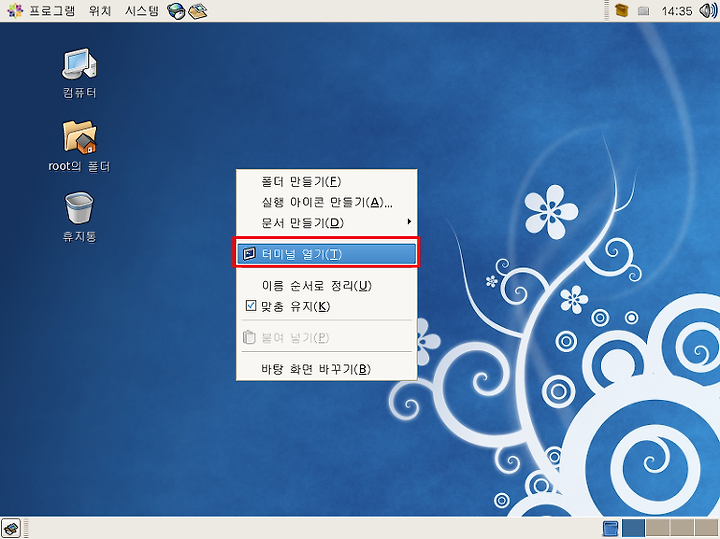Choose 폴더 만들기(F) from context menu

click(x=326, y=181)
